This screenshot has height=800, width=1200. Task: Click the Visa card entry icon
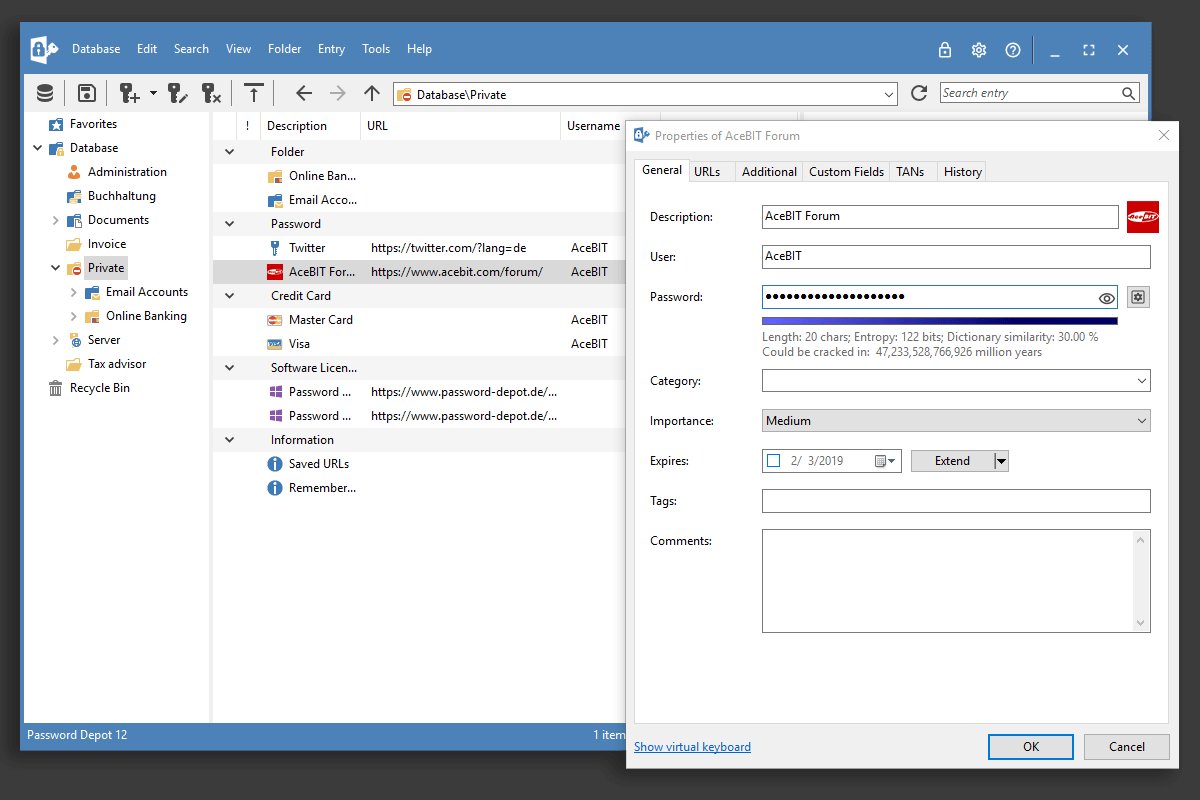[x=275, y=344]
